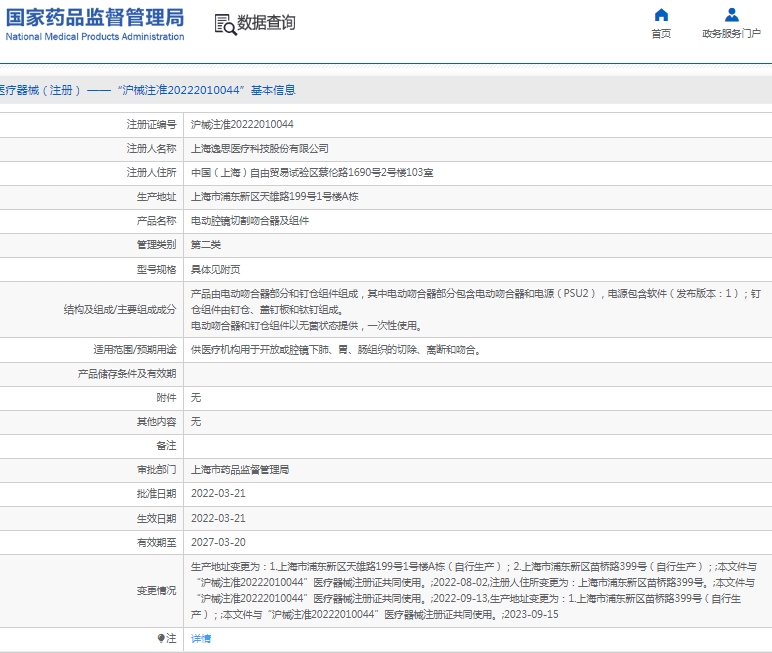Viewport: 772px width, 653px height.
Task: Click the home house icon
Action: coord(661,15)
